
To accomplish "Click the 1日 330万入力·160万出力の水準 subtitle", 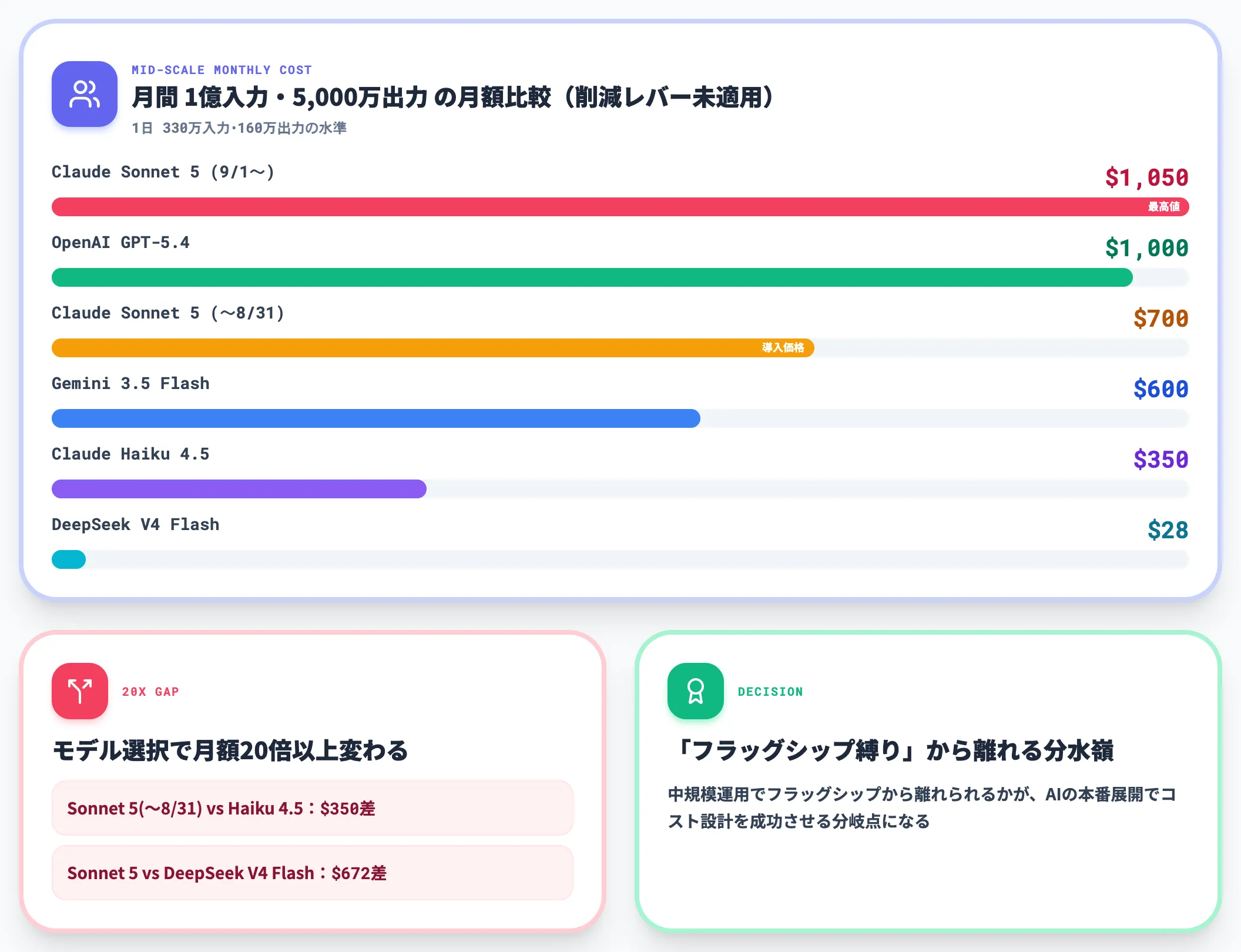I will click(239, 128).
